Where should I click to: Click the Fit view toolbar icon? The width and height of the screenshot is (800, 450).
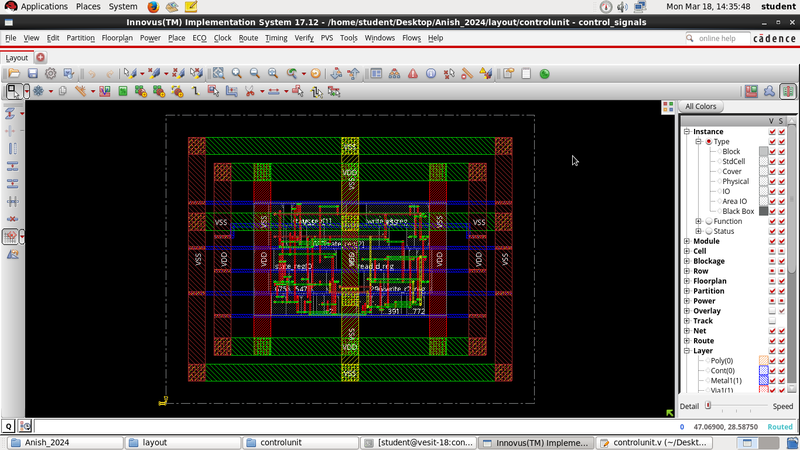pos(218,74)
